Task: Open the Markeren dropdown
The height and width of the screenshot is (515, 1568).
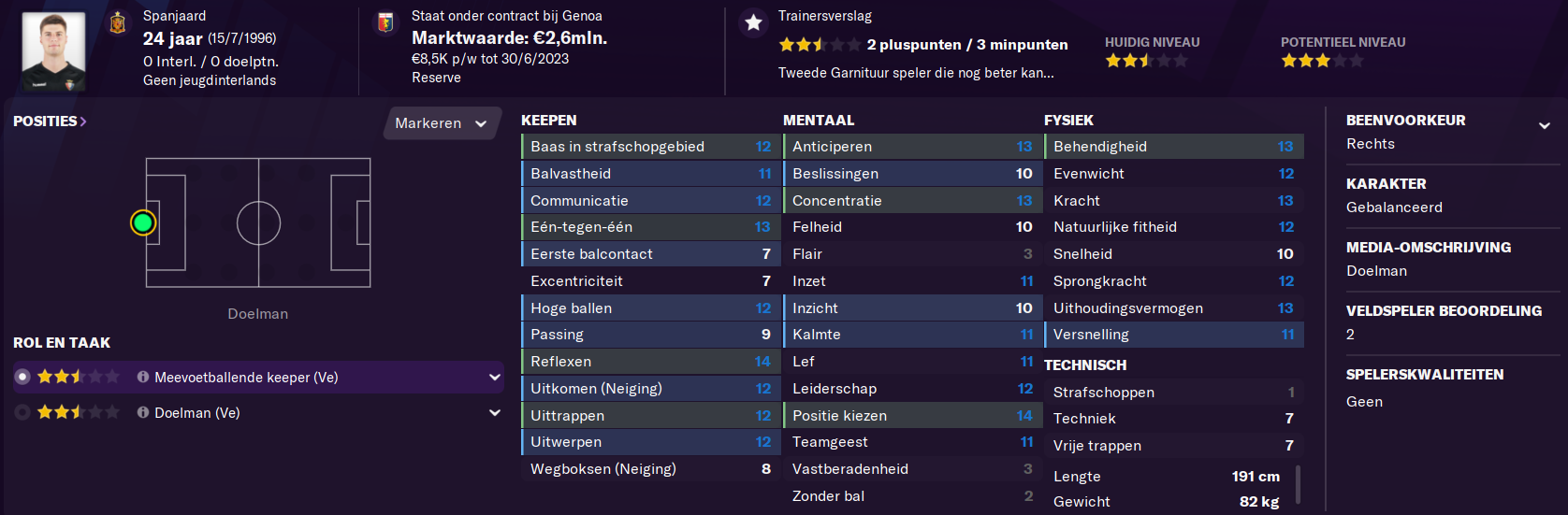Action: [x=442, y=123]
